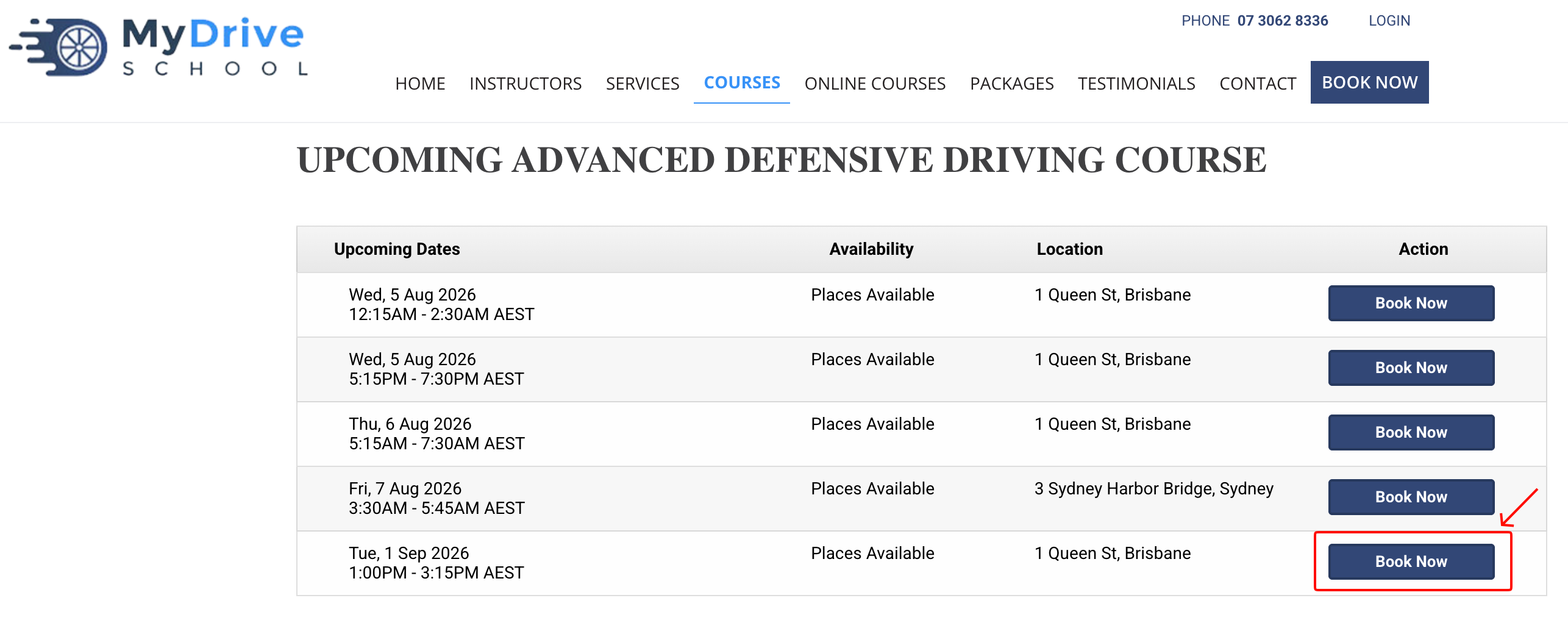Image resolution: width=1568 pixels, height=623 pixels.
Task: Click the MyDrive School wheel logo
Action: [59, 47]
